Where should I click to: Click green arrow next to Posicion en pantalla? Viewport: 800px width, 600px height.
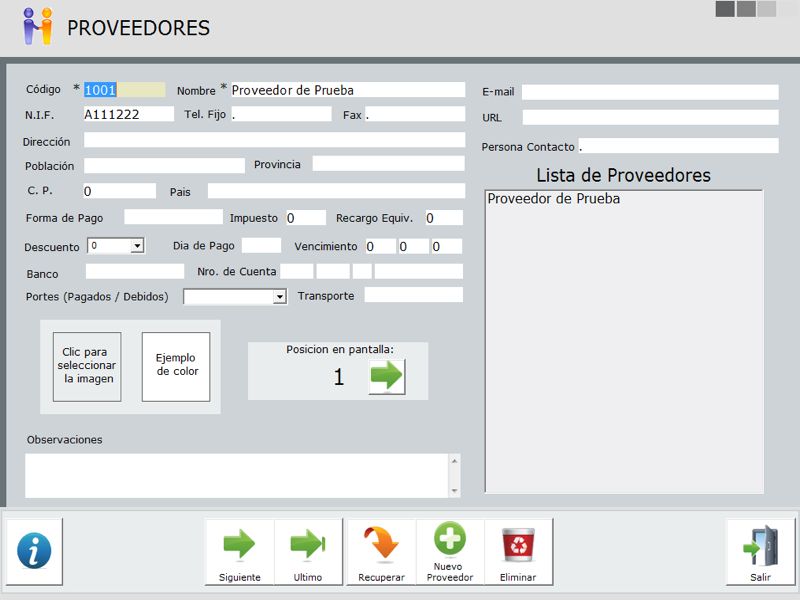coord(387,377)
